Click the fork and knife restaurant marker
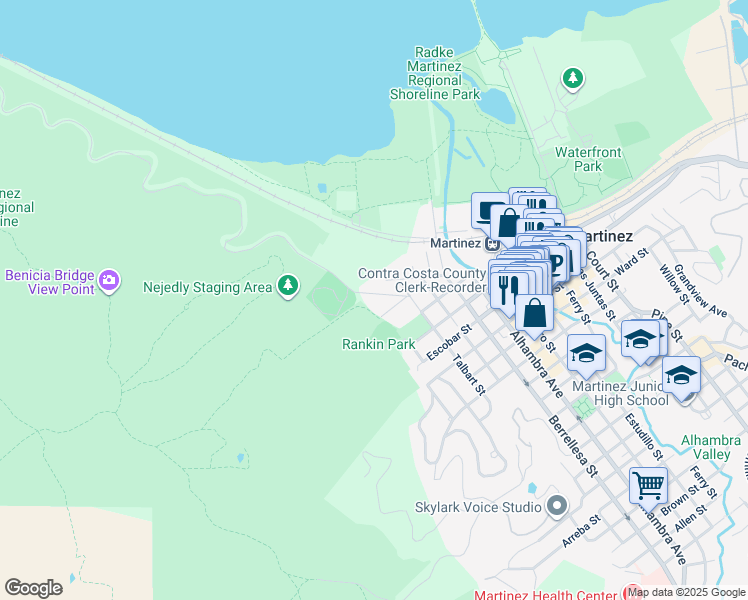Screen dimensions: 748x600 (508, 290)
